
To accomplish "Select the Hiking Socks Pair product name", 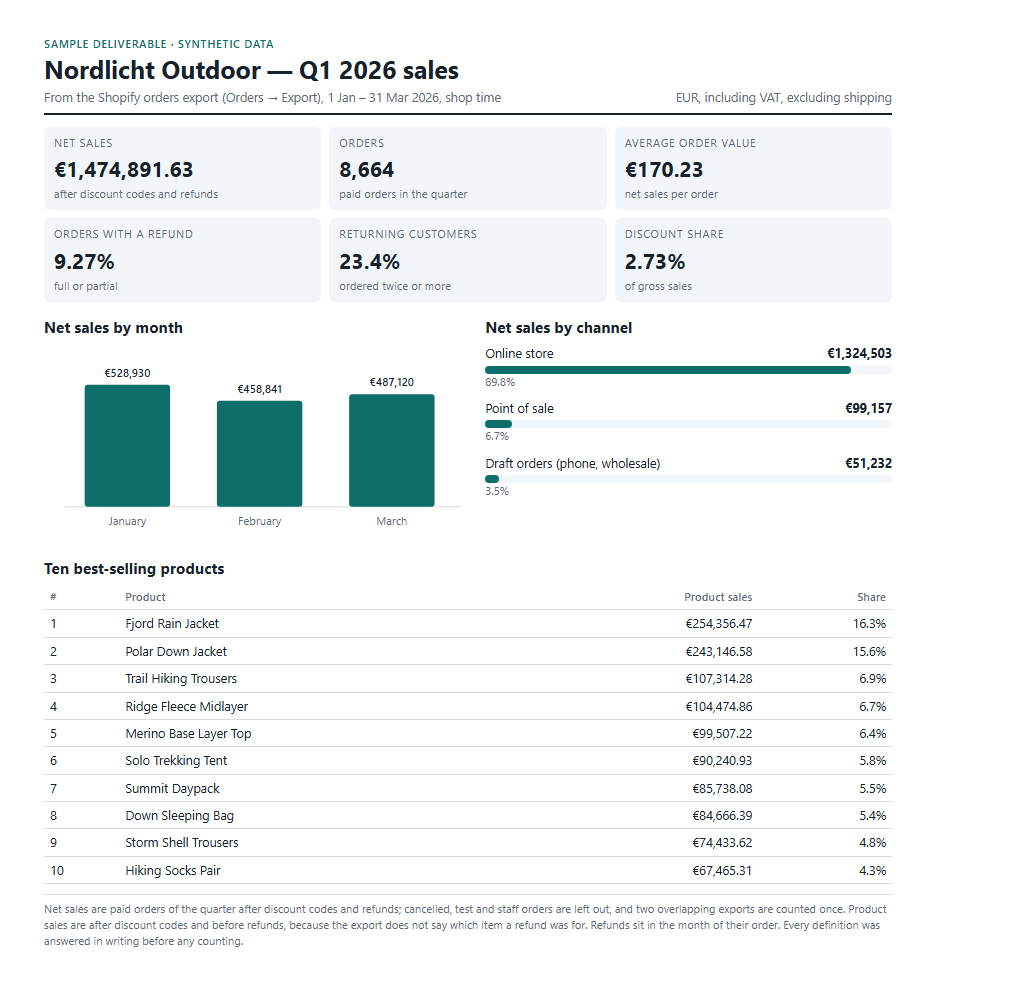I will pyautogui.click(x=173, y=871).
